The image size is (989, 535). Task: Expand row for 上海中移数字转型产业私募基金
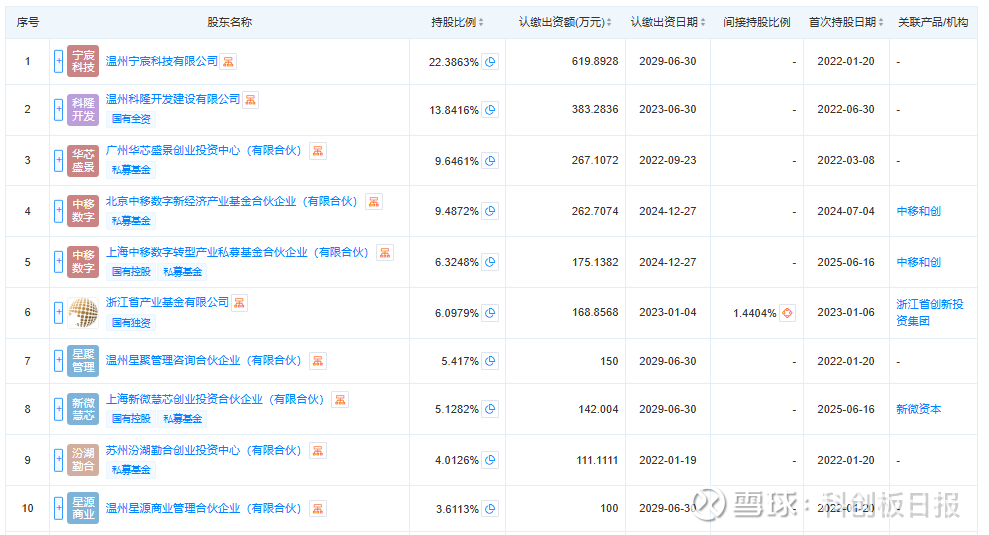pyautogui.click(x=58, y=262)
